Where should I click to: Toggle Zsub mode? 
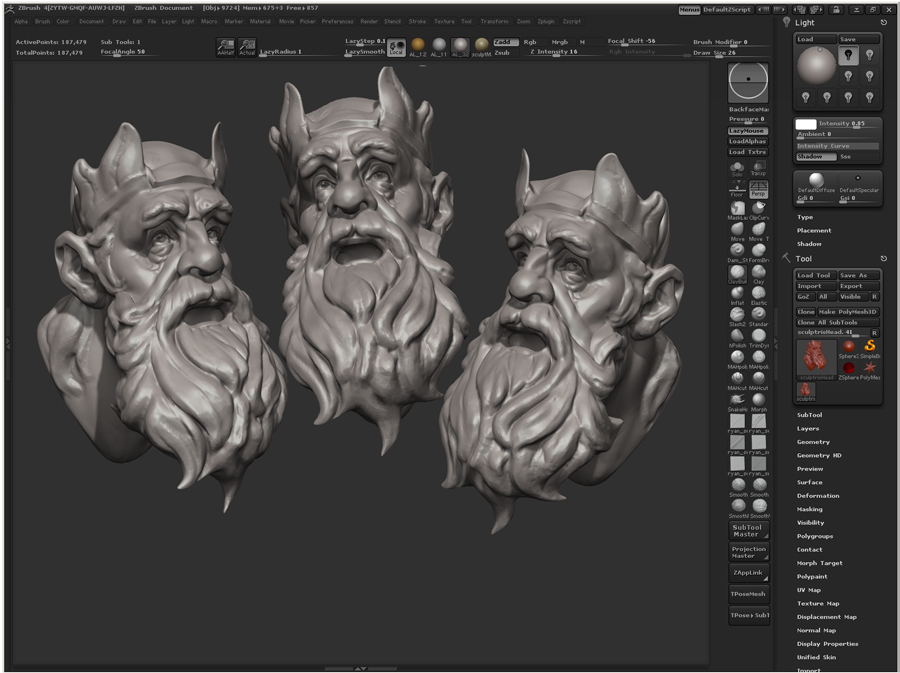pos(502,52)
